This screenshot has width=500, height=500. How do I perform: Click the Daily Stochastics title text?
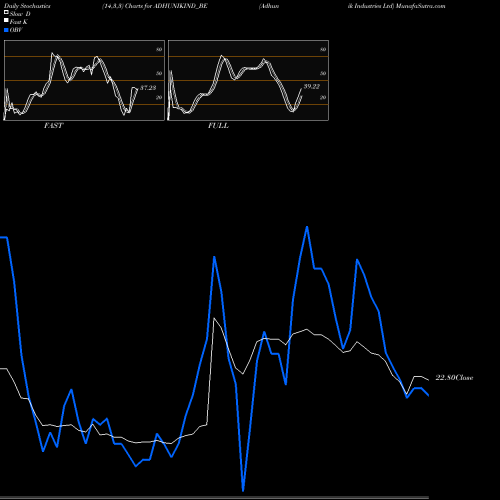[x=27, y=6]
